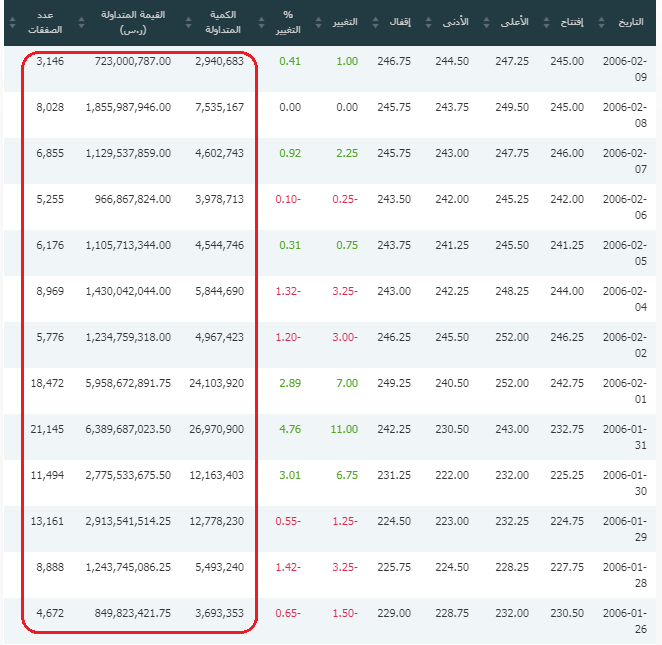Click trades count 4,672
The image size is (662, 645).
50,614
